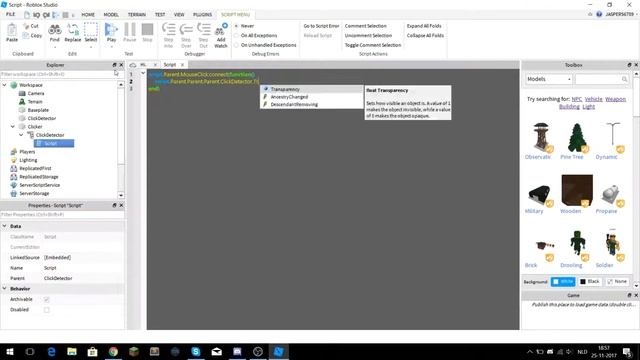The height and width of the screenshot is (360, 640).
Task: Choose Transparency from autocomplete list
Action: tap(311, 89)
